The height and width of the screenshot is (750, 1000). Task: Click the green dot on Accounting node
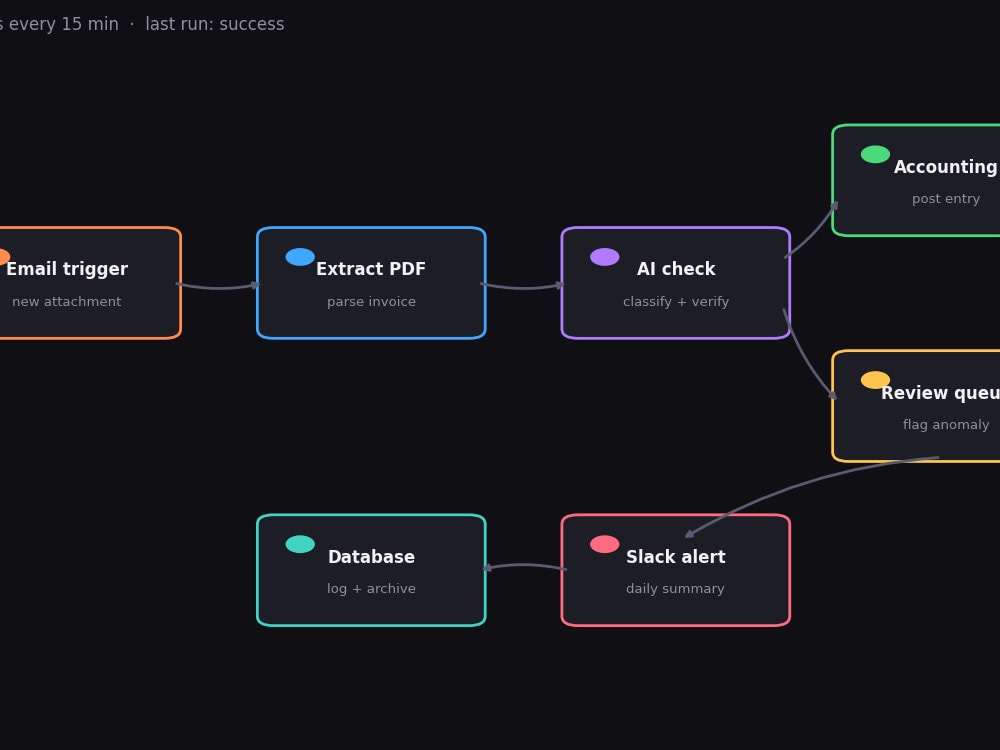click(875, 154)
